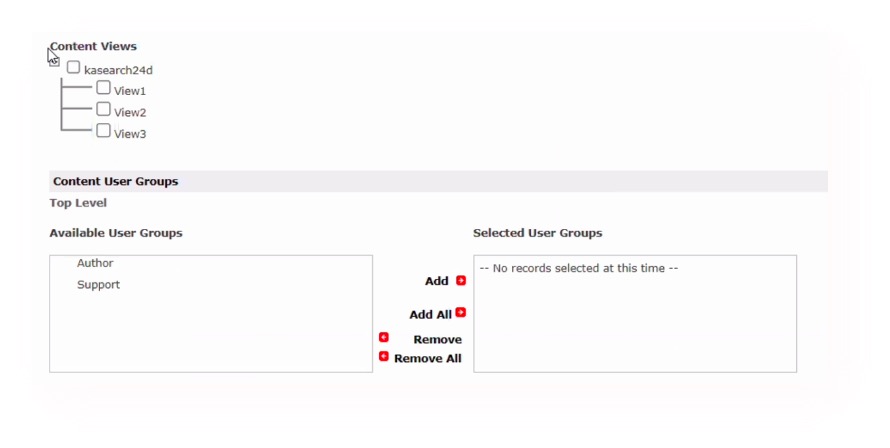Click the Remove All text label

pyautogui.click(x=427, y=358)
